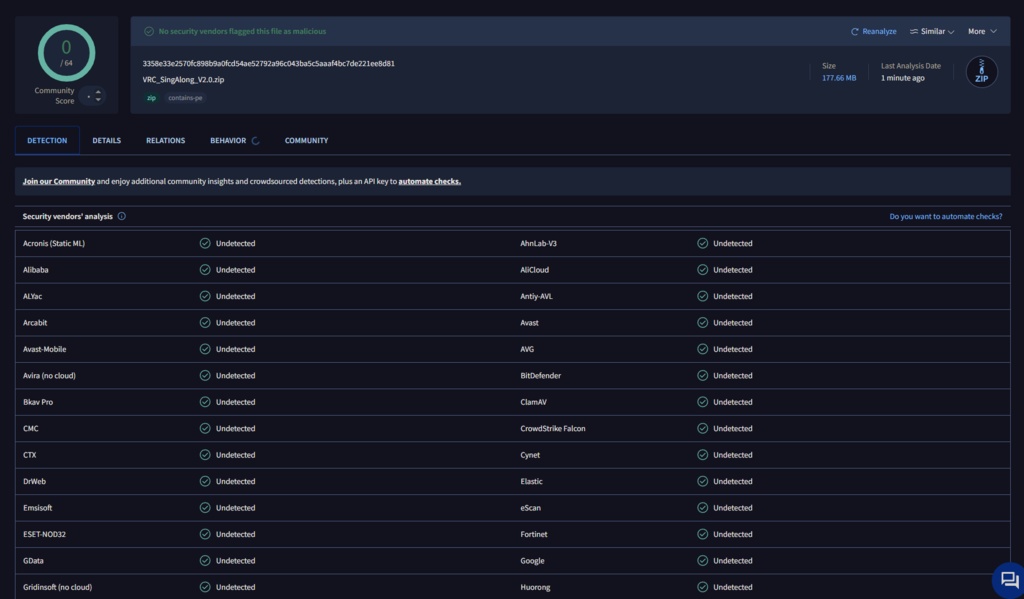Click the no vendors flagged status icon

[149, 31]
